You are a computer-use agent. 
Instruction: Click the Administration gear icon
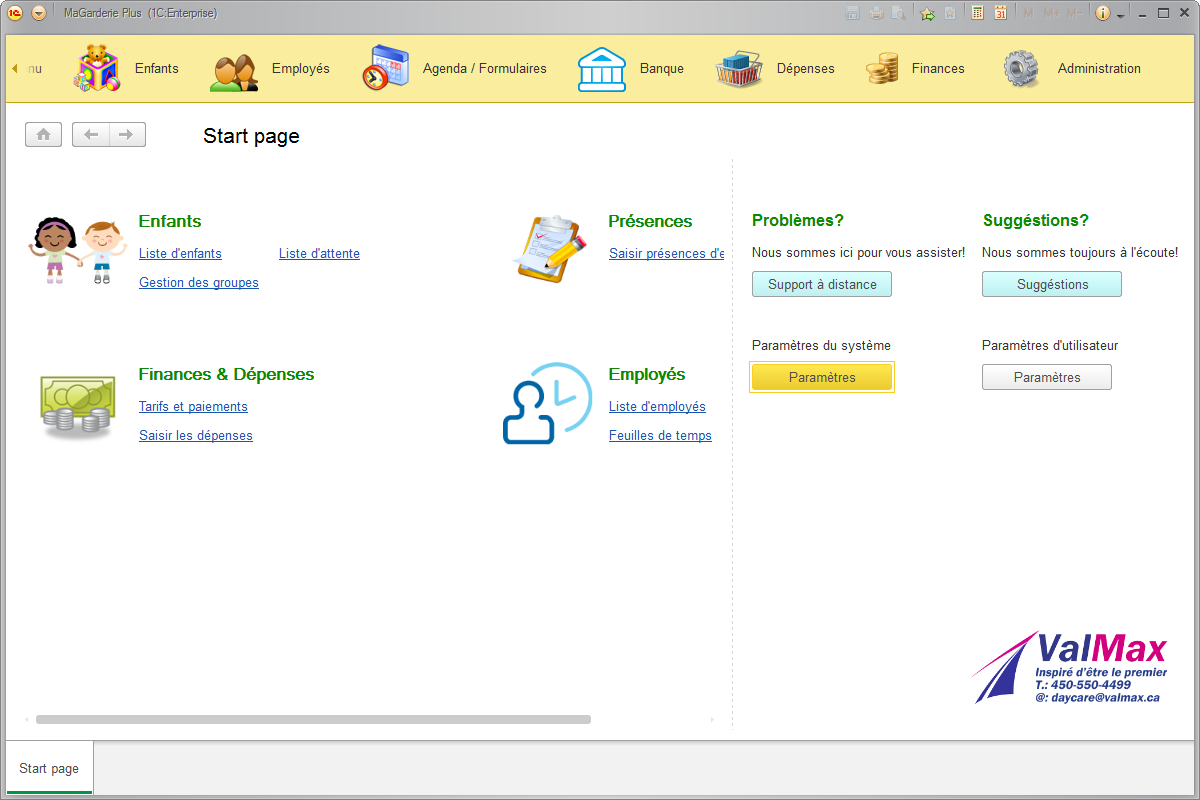click(1021, 69)
